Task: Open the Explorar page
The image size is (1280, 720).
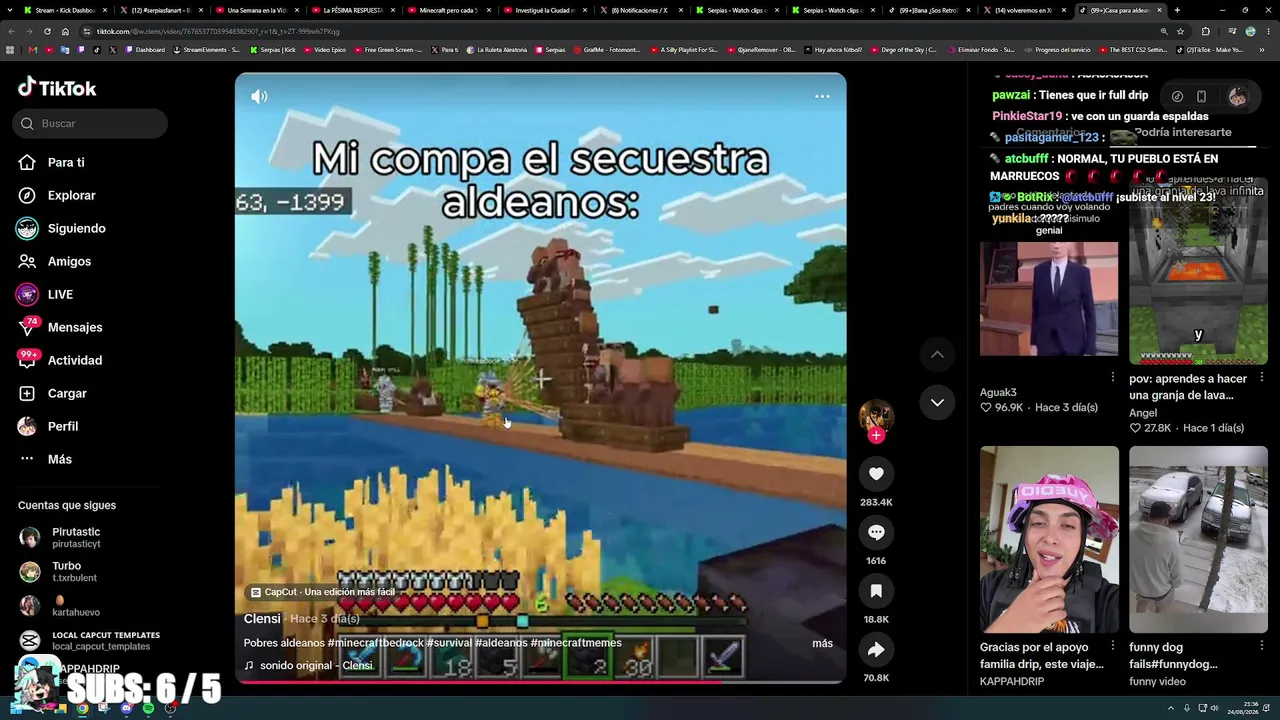Action: point(72,195)
